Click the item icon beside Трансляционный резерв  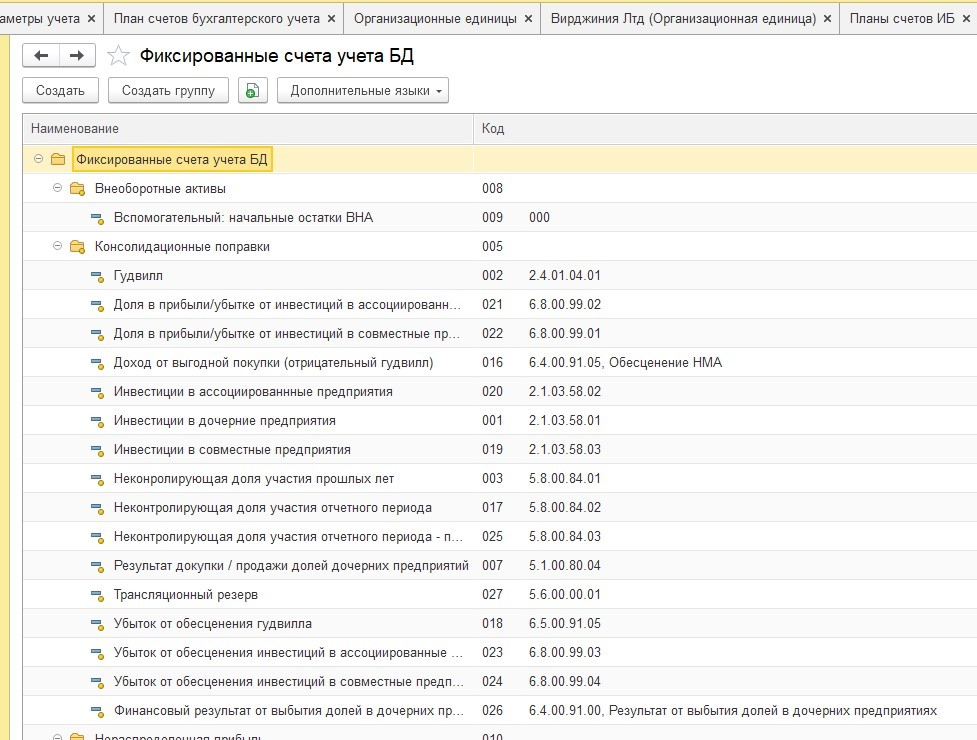[x=97, y=595]
